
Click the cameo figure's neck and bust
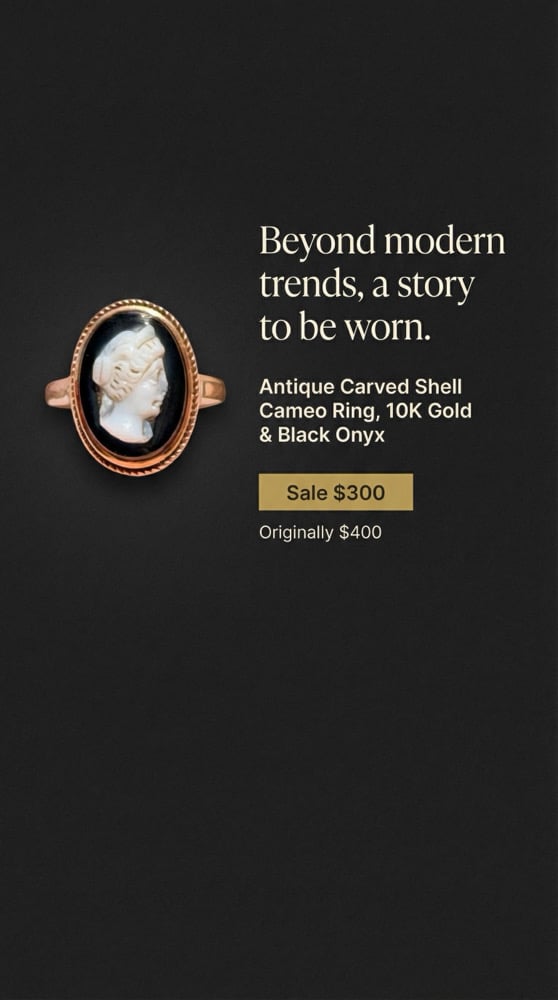click(x=128, y=426)
